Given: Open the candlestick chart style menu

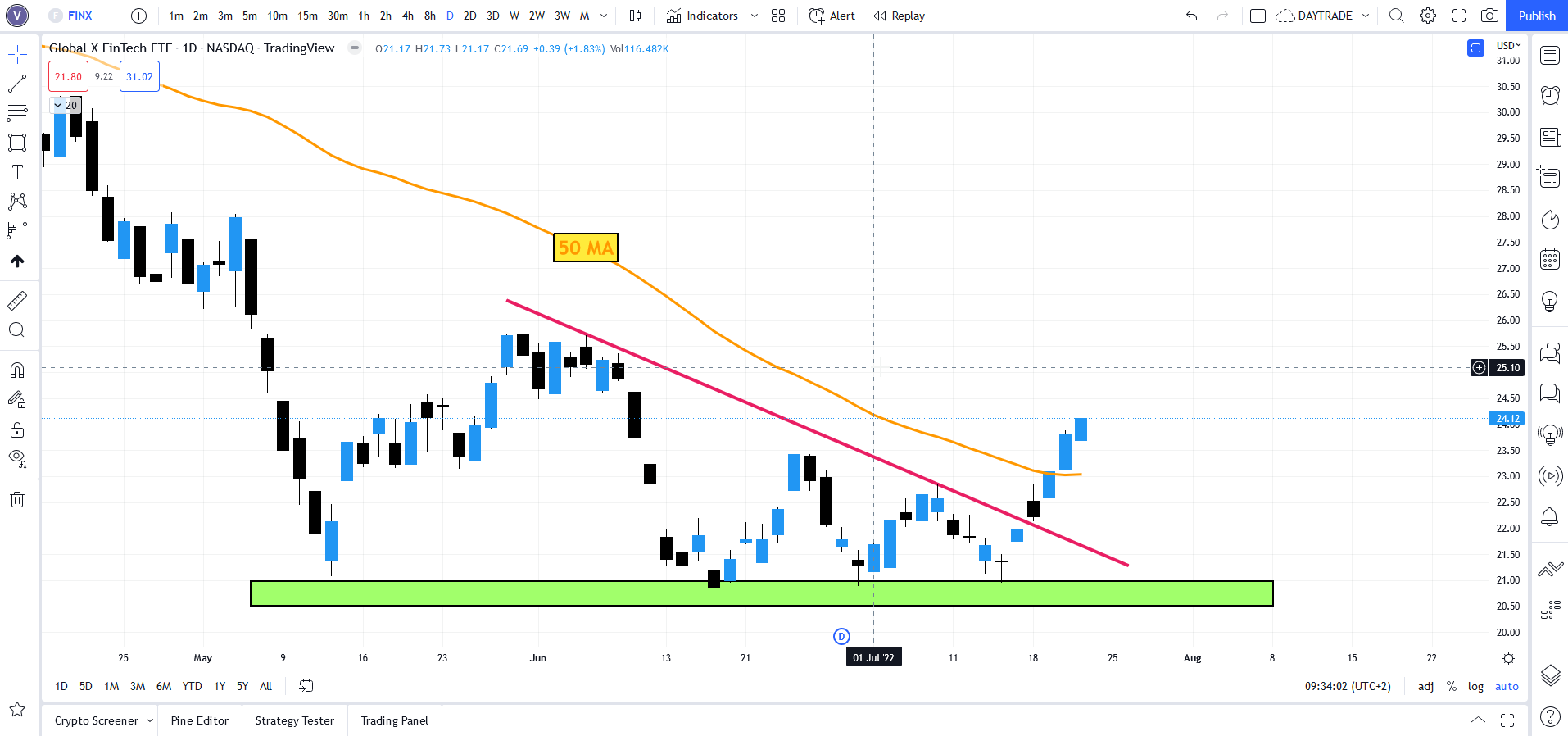Looking at the screenshot, I should [x=636, y=16].
